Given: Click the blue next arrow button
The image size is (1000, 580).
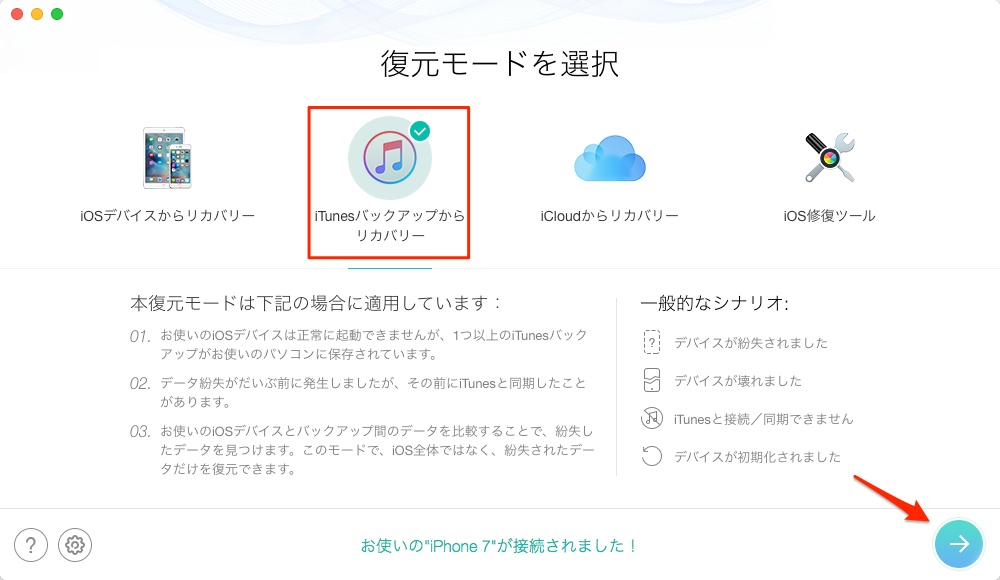Looking at the screenshot, I should click(x=959, y=544).
